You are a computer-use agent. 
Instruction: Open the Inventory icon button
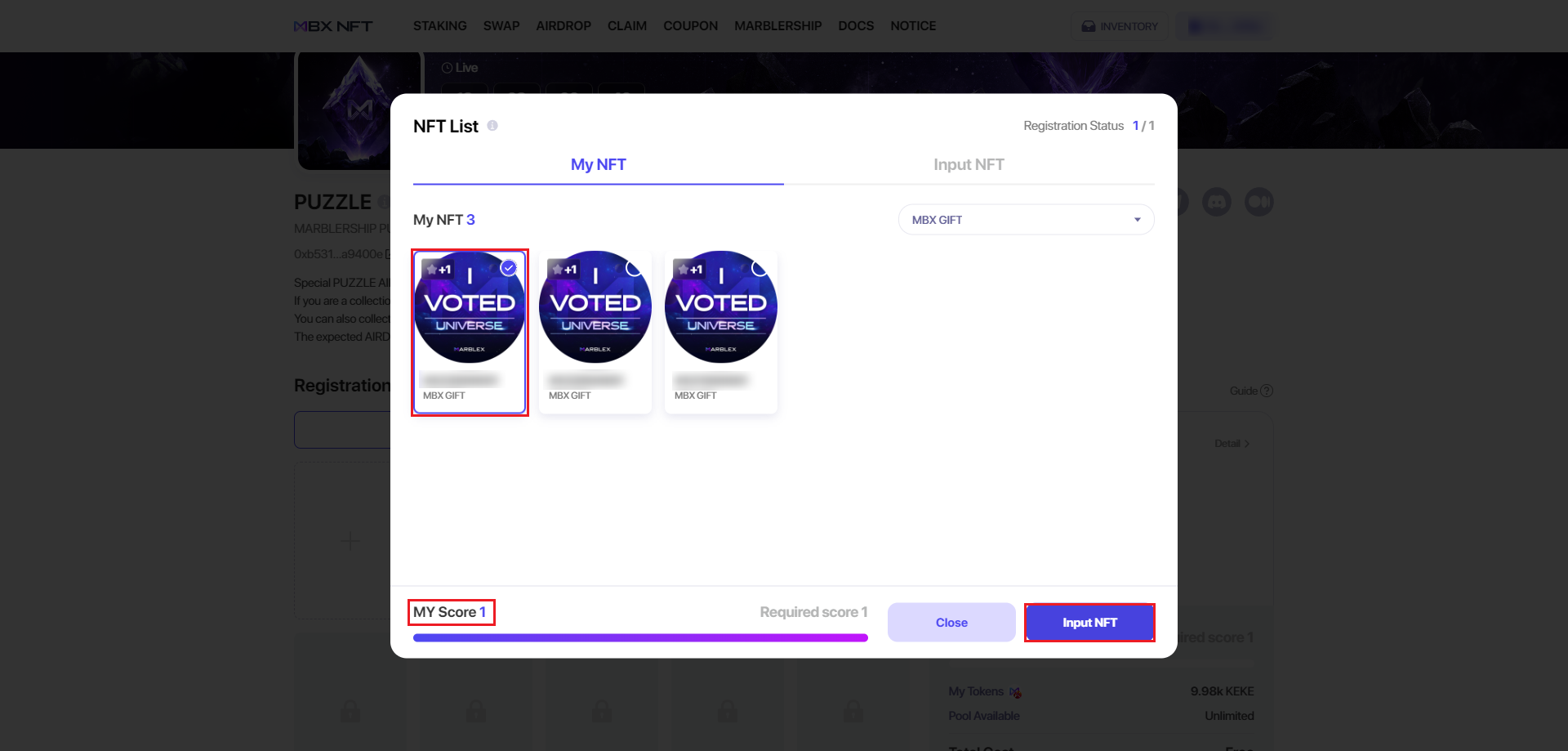coord(1120,26)
